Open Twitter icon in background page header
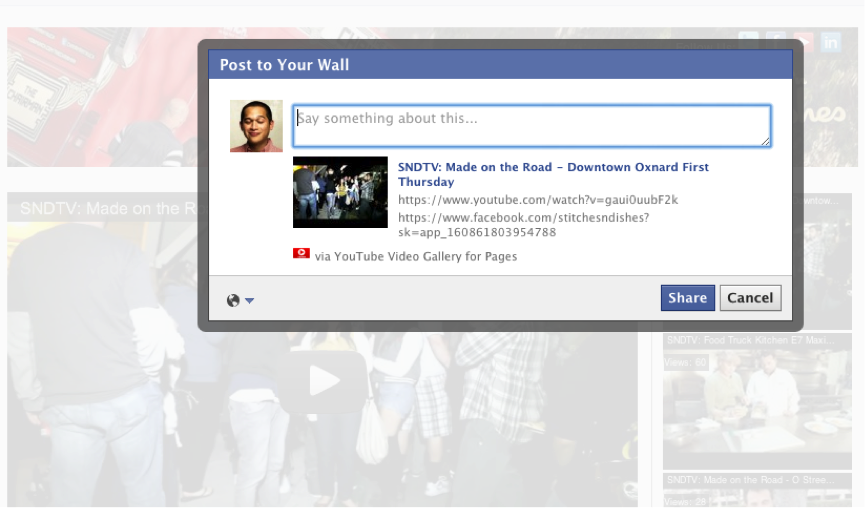The image size is (865, 508). (x=749, y=41)
